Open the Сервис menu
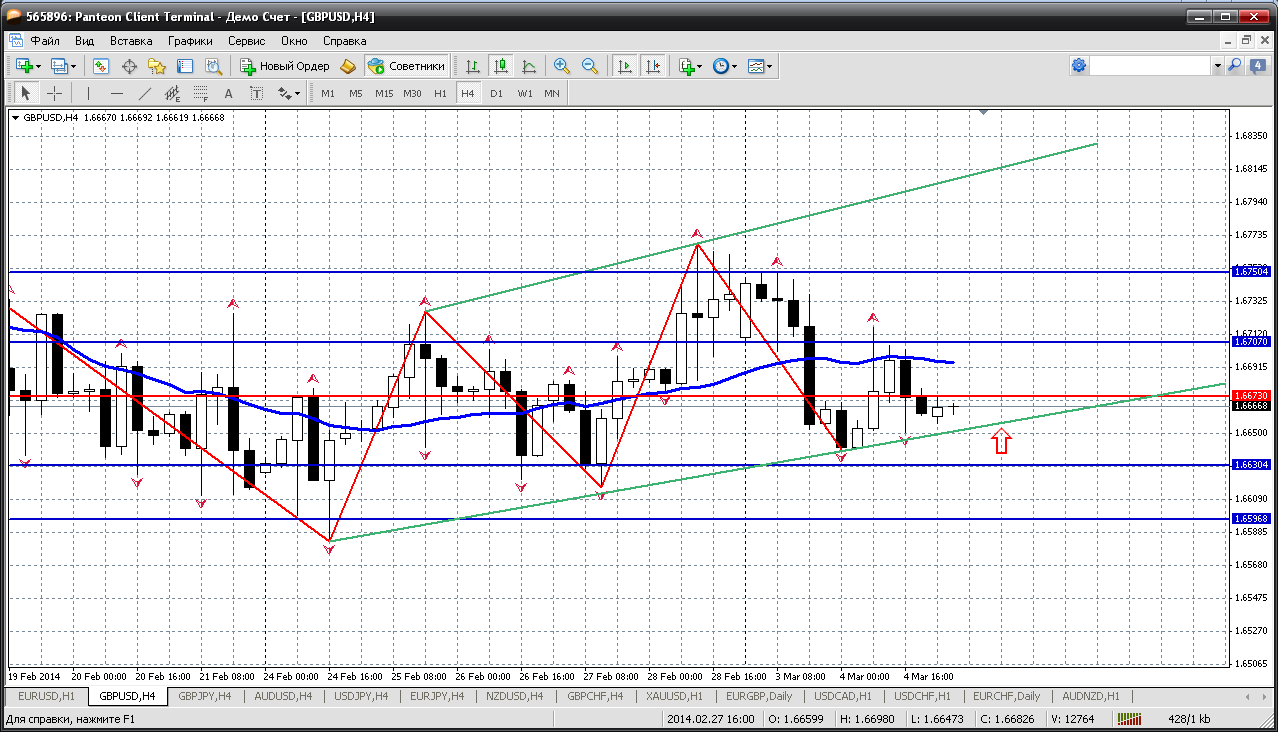 (x=246, y=41)
